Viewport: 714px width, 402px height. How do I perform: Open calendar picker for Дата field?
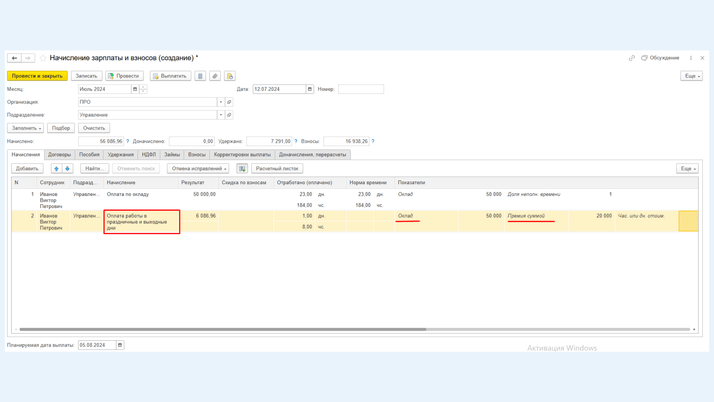(310, 89)
